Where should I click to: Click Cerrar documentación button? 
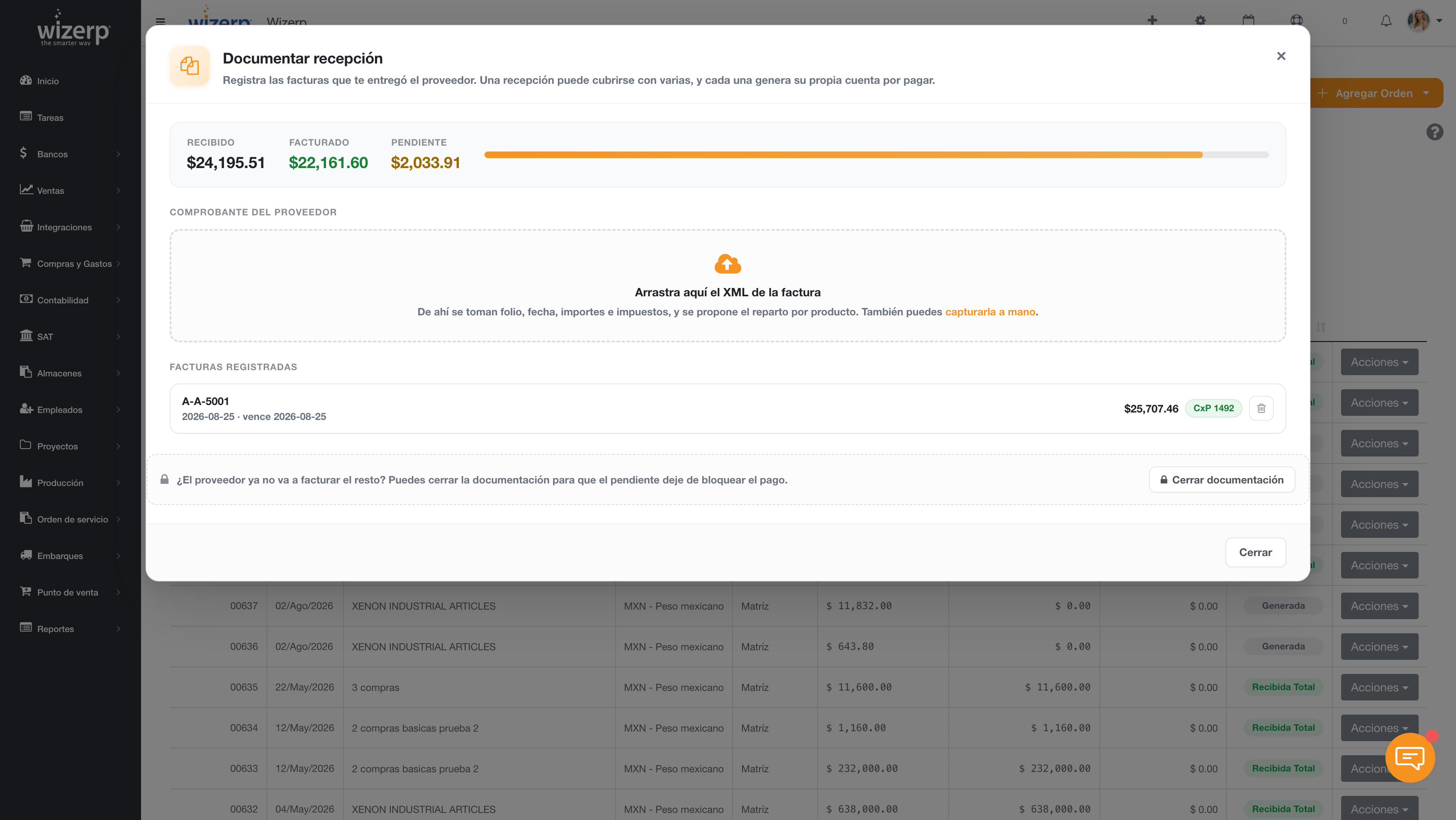click(1222, 480)
